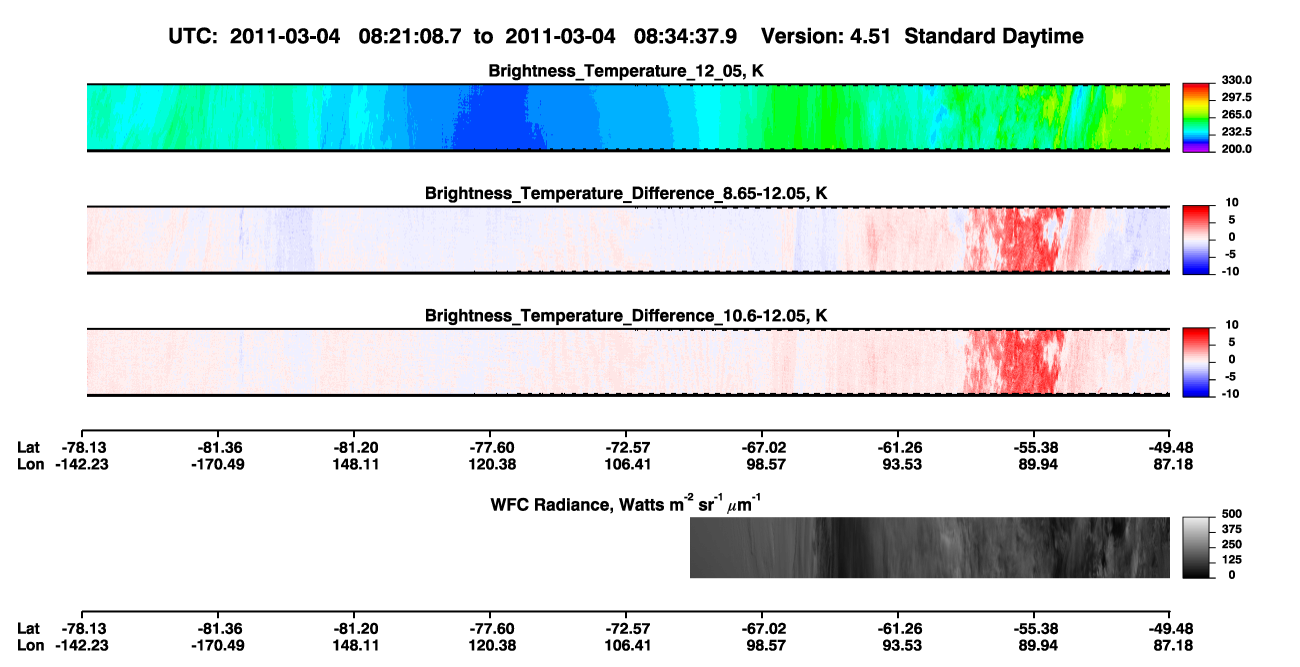Click the upper axis Lon row label
Viewport: 1300px width, 667px height.
(31, 464)
